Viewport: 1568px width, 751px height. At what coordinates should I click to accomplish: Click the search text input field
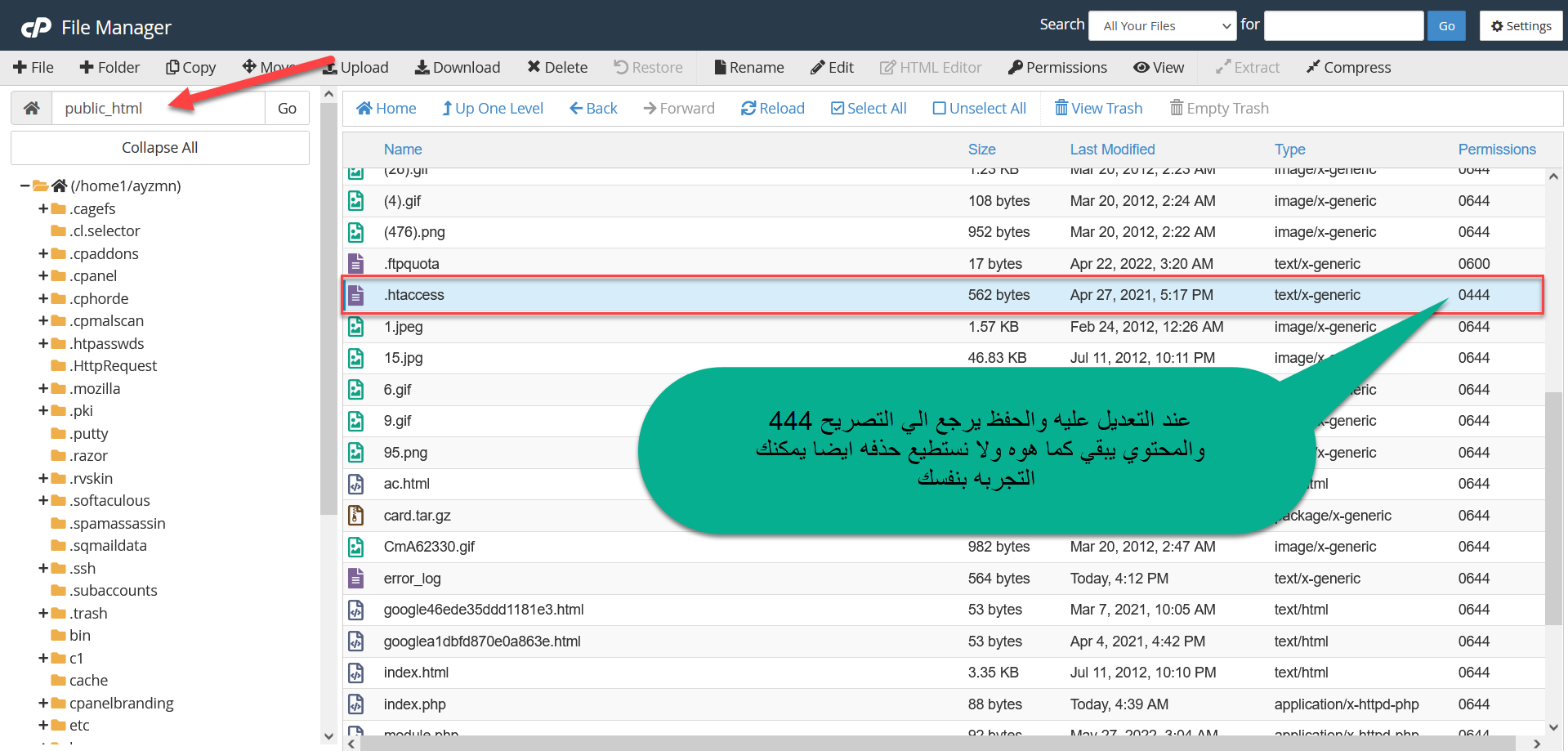pyautogui.click(x=1342, y=26)
